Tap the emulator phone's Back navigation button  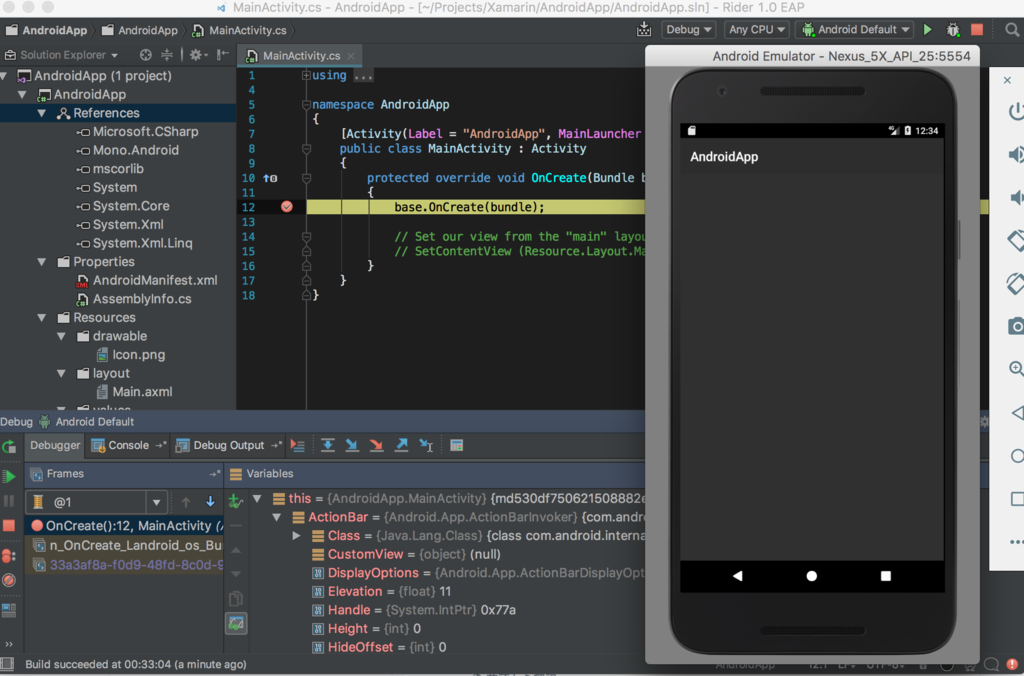point(738,575)
